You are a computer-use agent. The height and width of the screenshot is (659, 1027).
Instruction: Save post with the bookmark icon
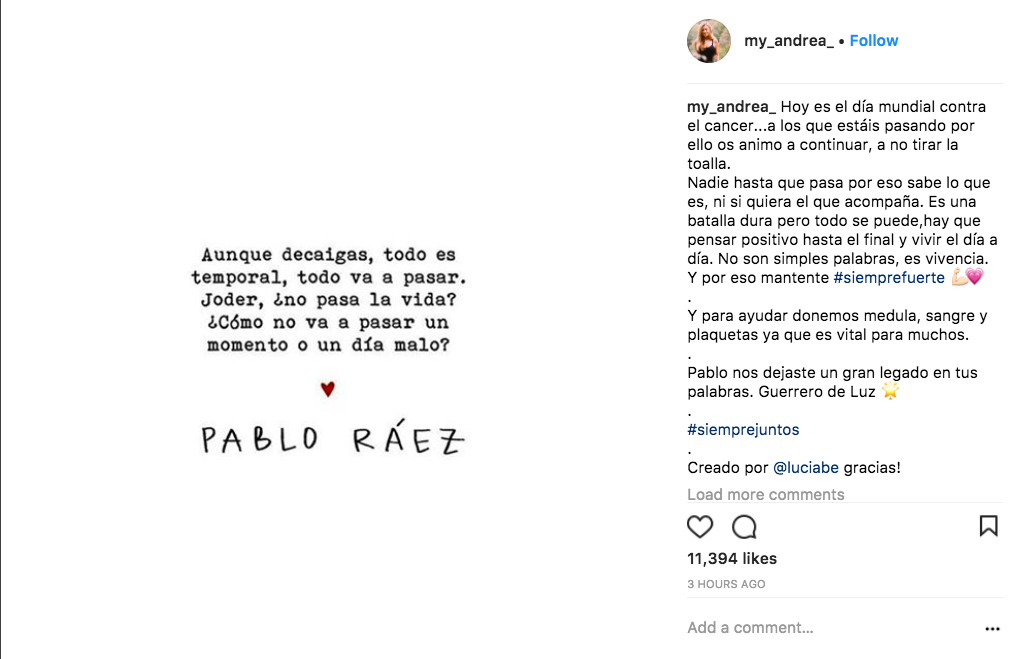click(x=988, y=526)
